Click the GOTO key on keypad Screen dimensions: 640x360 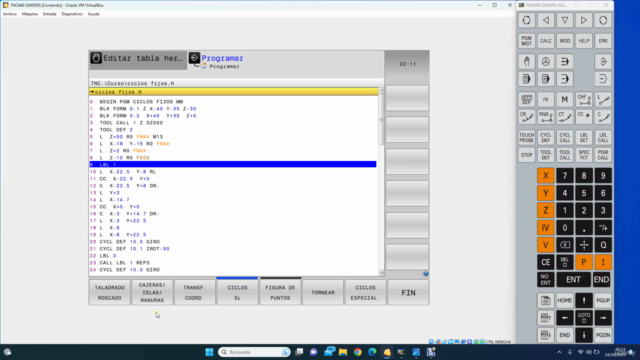pyautogui.click(x=584, y=318)
